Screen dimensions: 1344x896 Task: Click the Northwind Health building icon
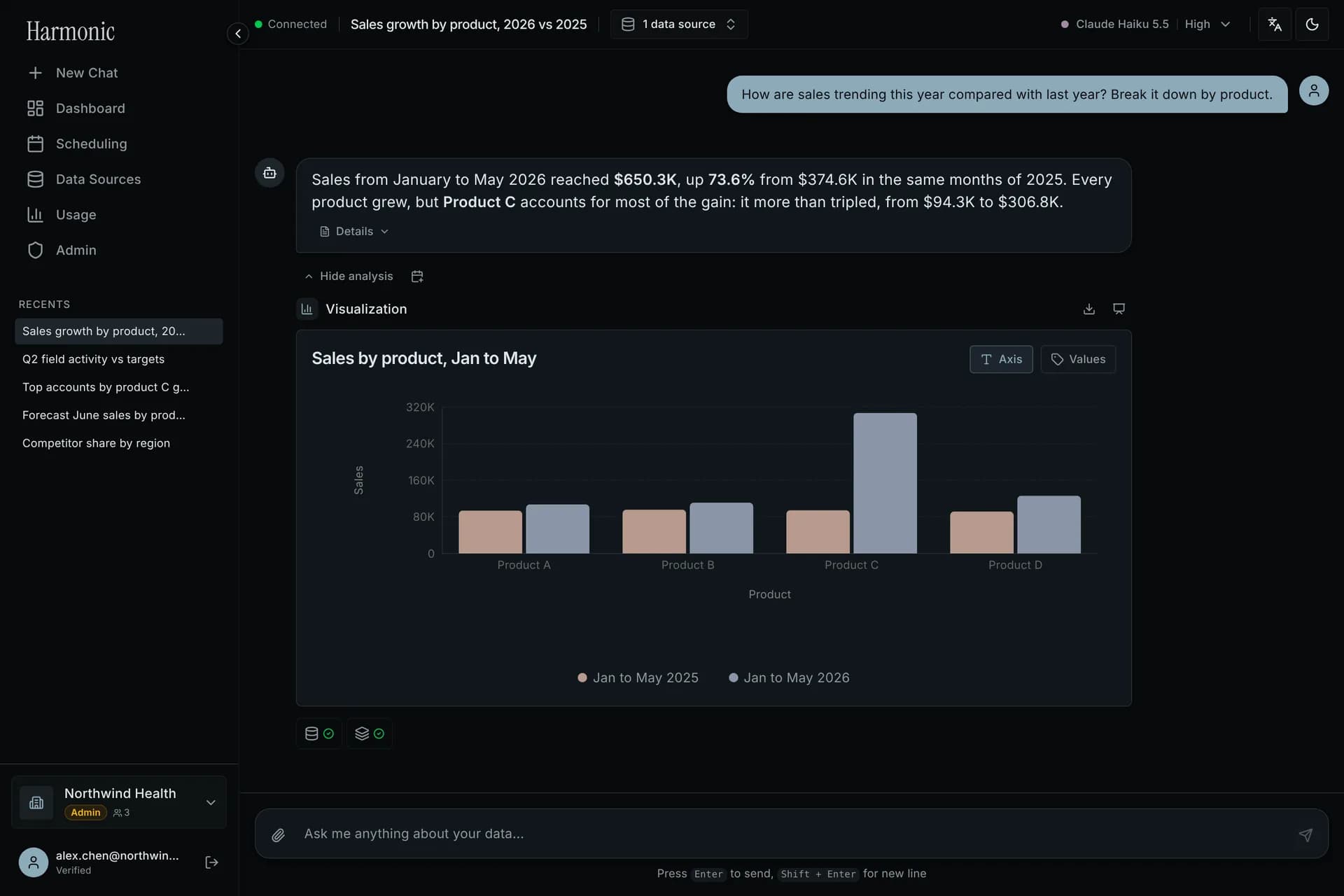[x=36, y=802]
